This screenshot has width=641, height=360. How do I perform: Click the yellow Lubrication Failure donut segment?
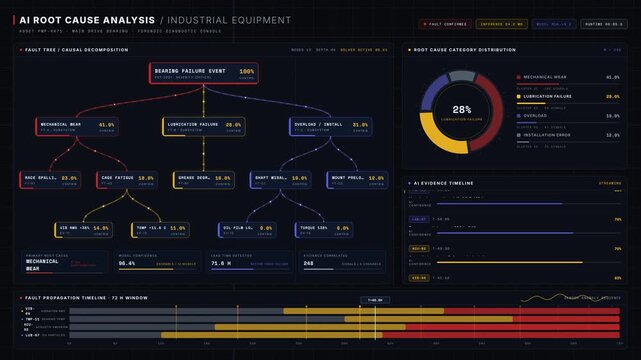click(437, 138)
